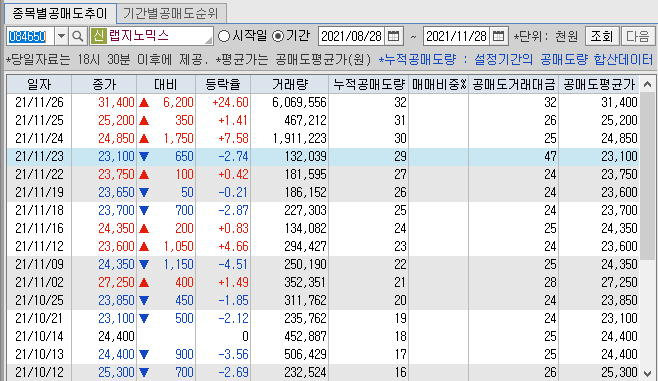Select the 21/11/09 date cell
658x381 pixels.
click(39, 265)
